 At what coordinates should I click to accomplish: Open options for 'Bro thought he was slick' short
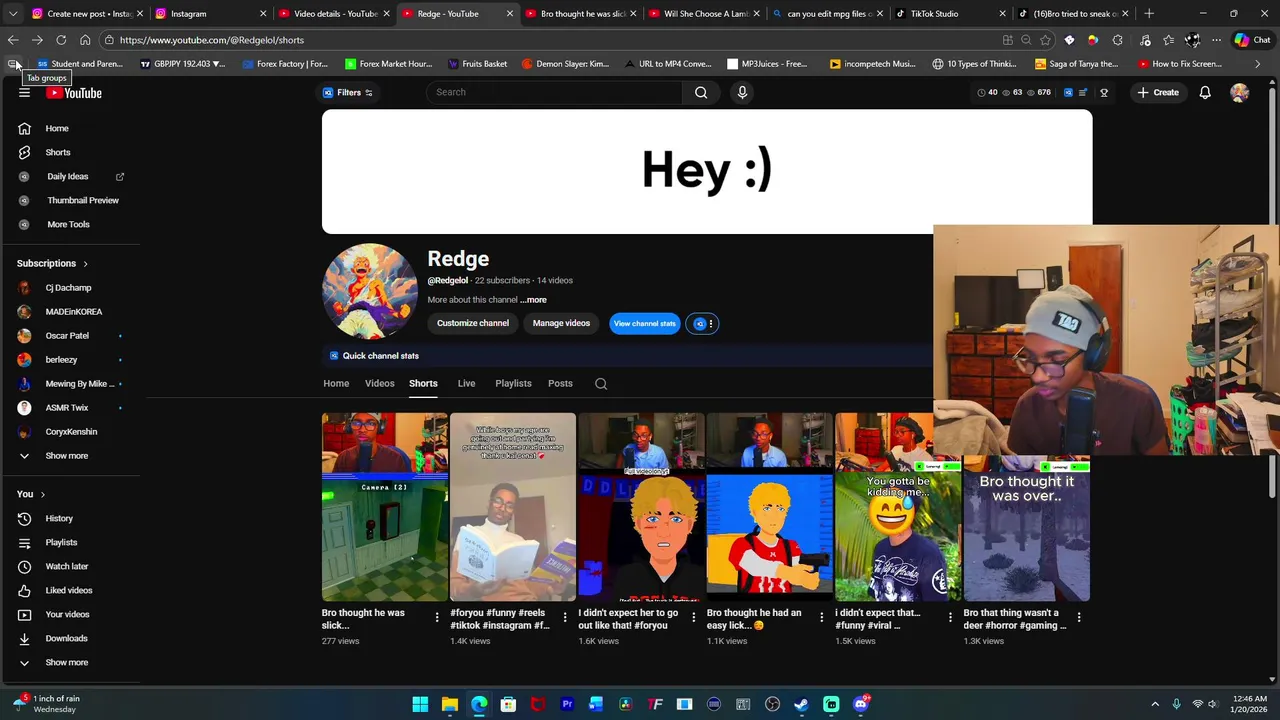coord(436,617)
